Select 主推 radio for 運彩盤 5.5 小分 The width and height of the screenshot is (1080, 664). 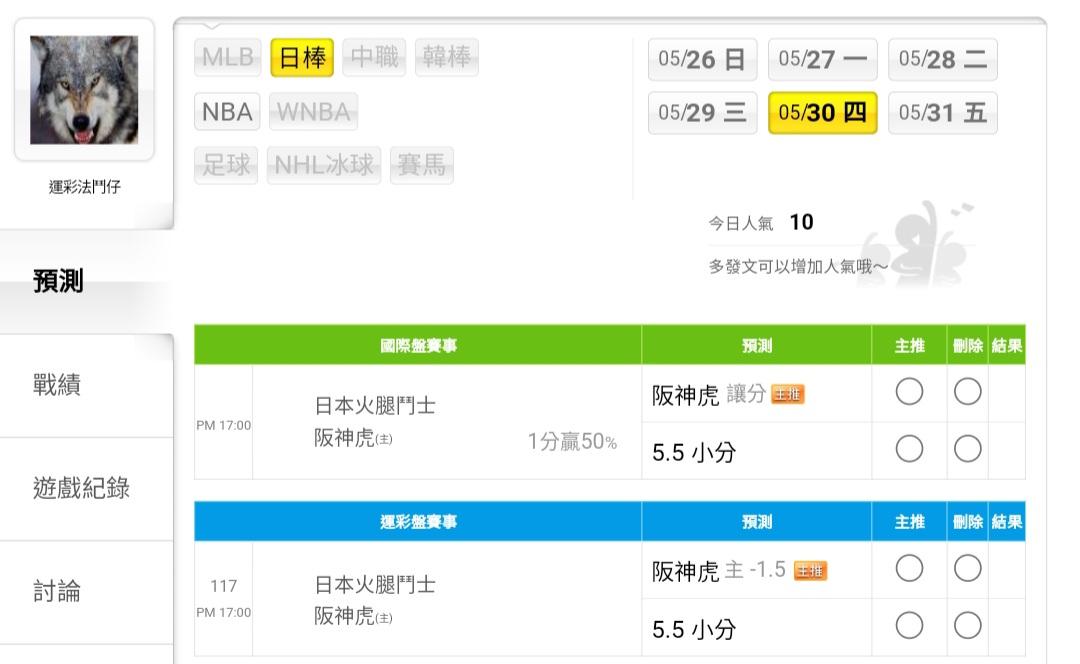[x=909, y=626]
